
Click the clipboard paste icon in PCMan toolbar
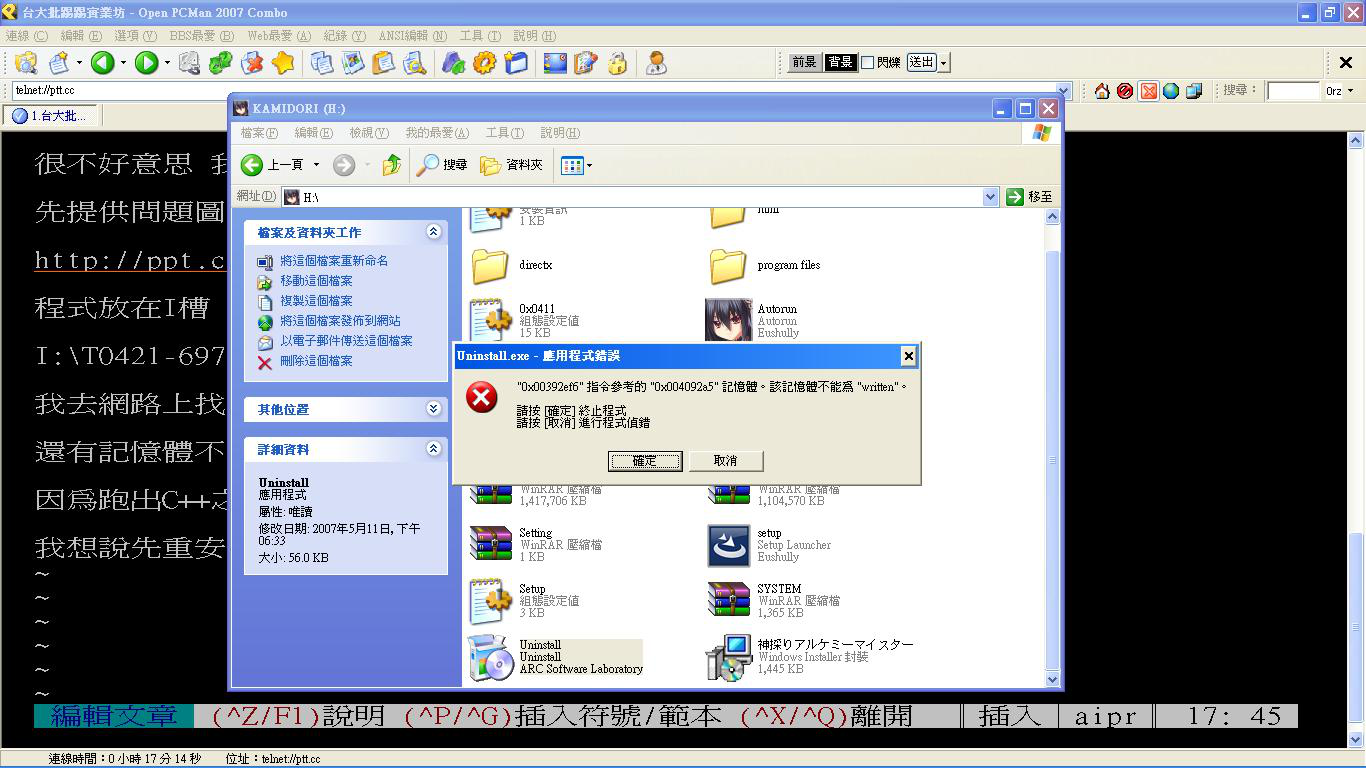[x=383, y=63]
